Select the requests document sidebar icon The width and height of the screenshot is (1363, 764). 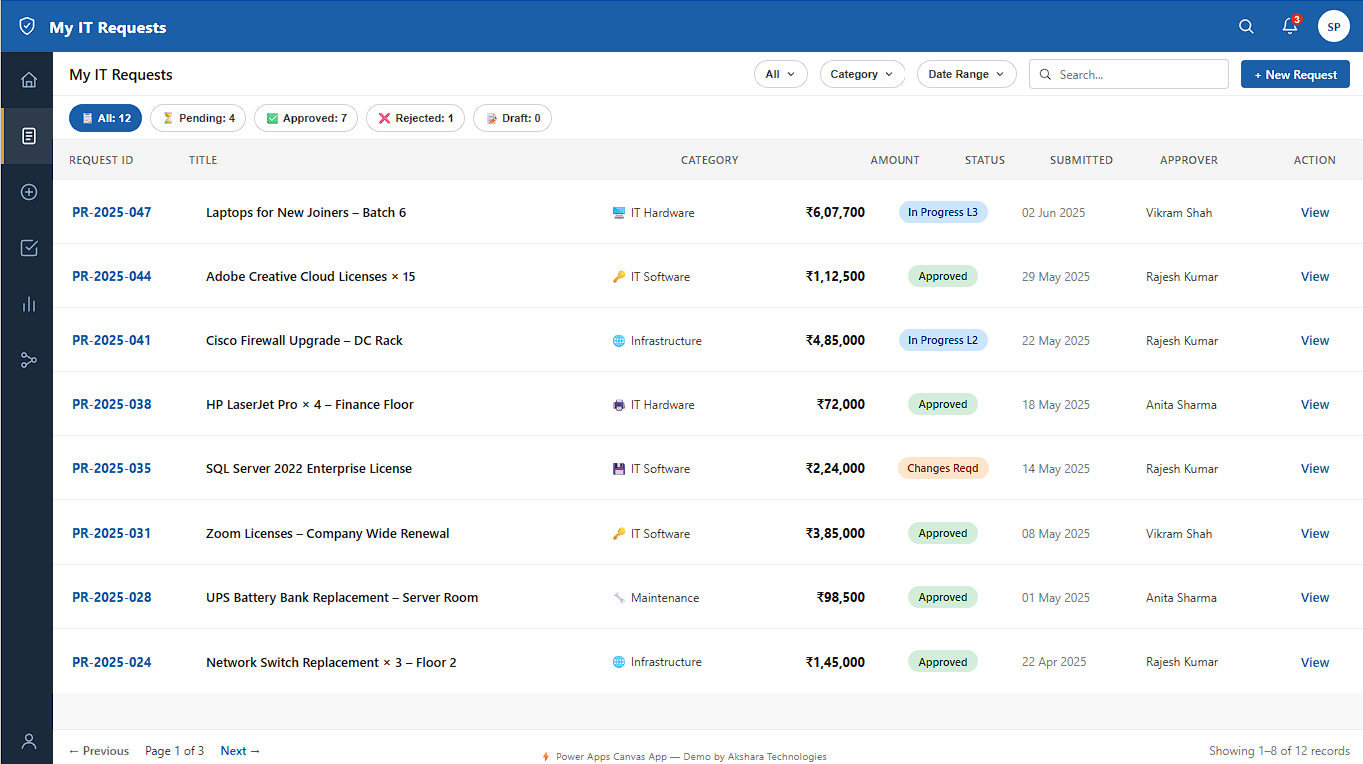[29, 136]
